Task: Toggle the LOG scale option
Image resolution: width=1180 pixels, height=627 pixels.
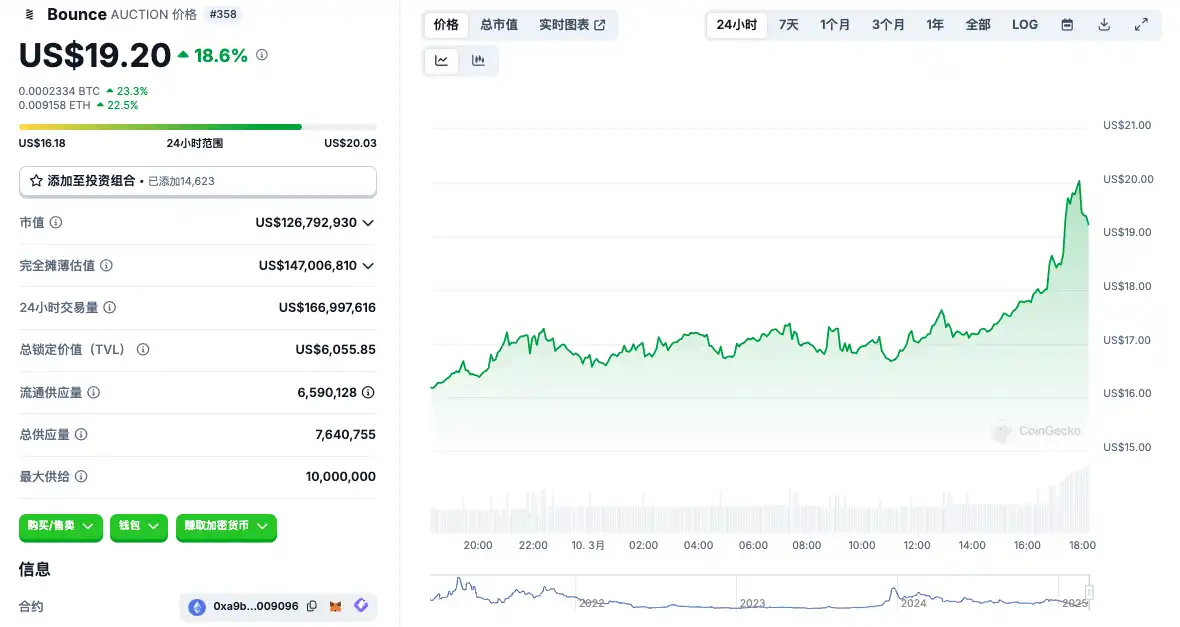Action: (1025, 25)
